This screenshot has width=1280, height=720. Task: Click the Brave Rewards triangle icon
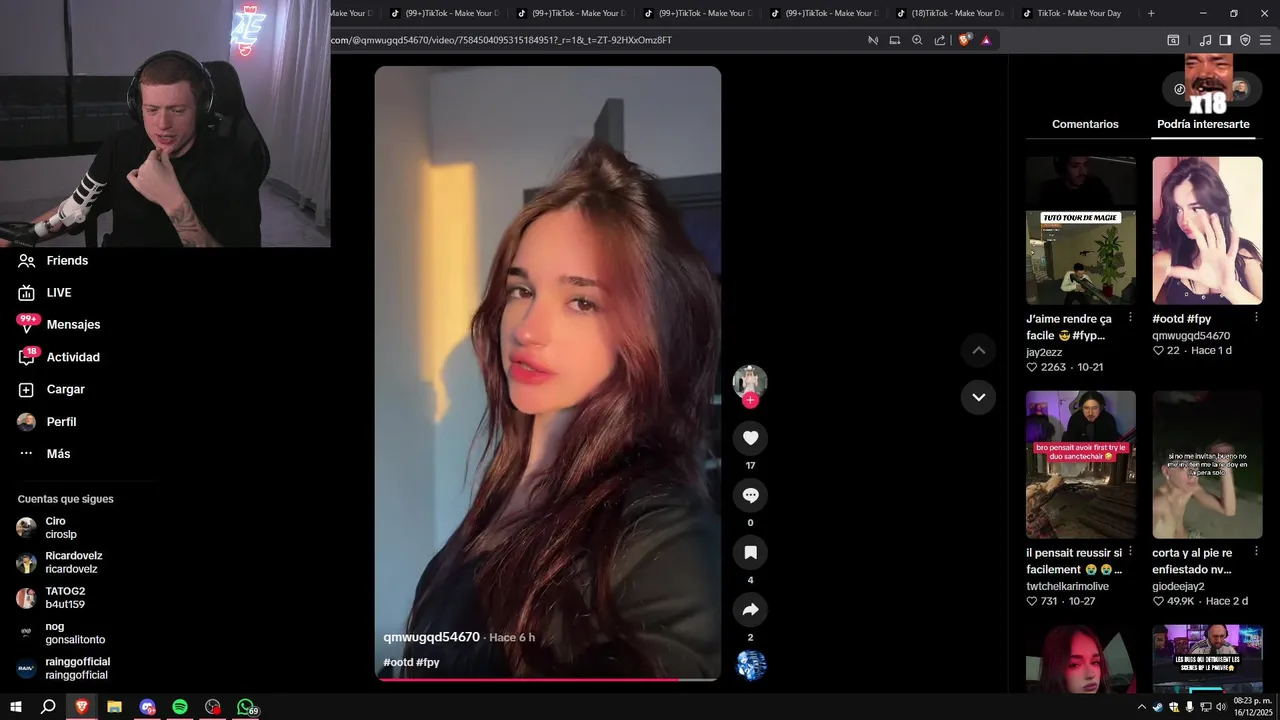coord(986,40)
